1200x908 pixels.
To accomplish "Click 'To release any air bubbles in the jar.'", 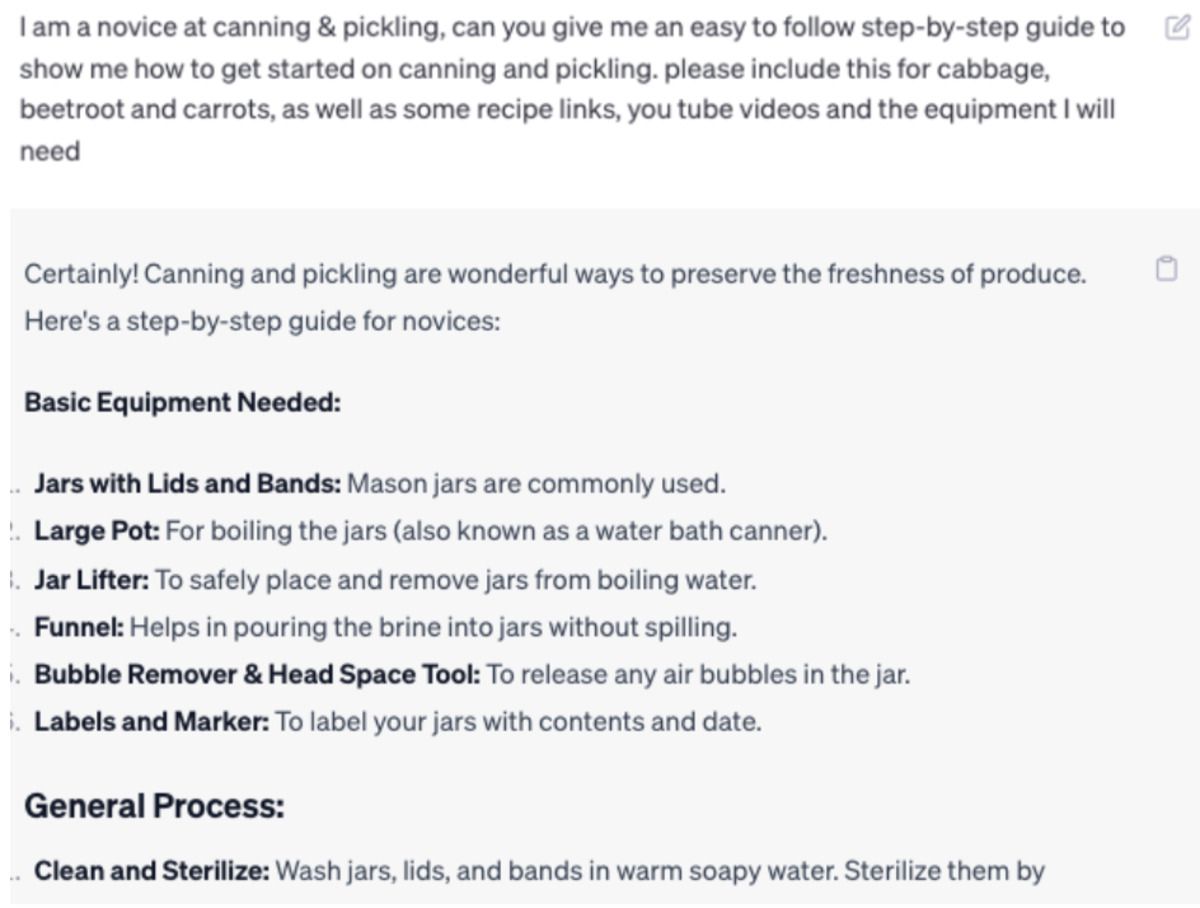I will tap(699, 675).
